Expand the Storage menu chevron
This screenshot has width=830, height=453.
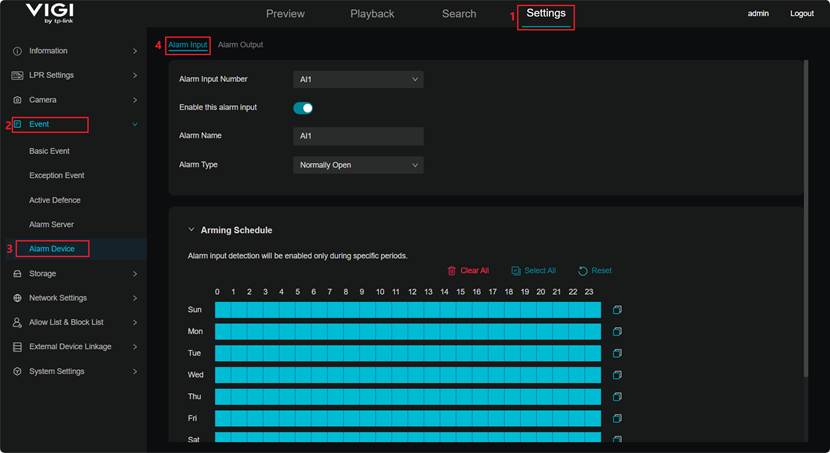tap(135, 274)
